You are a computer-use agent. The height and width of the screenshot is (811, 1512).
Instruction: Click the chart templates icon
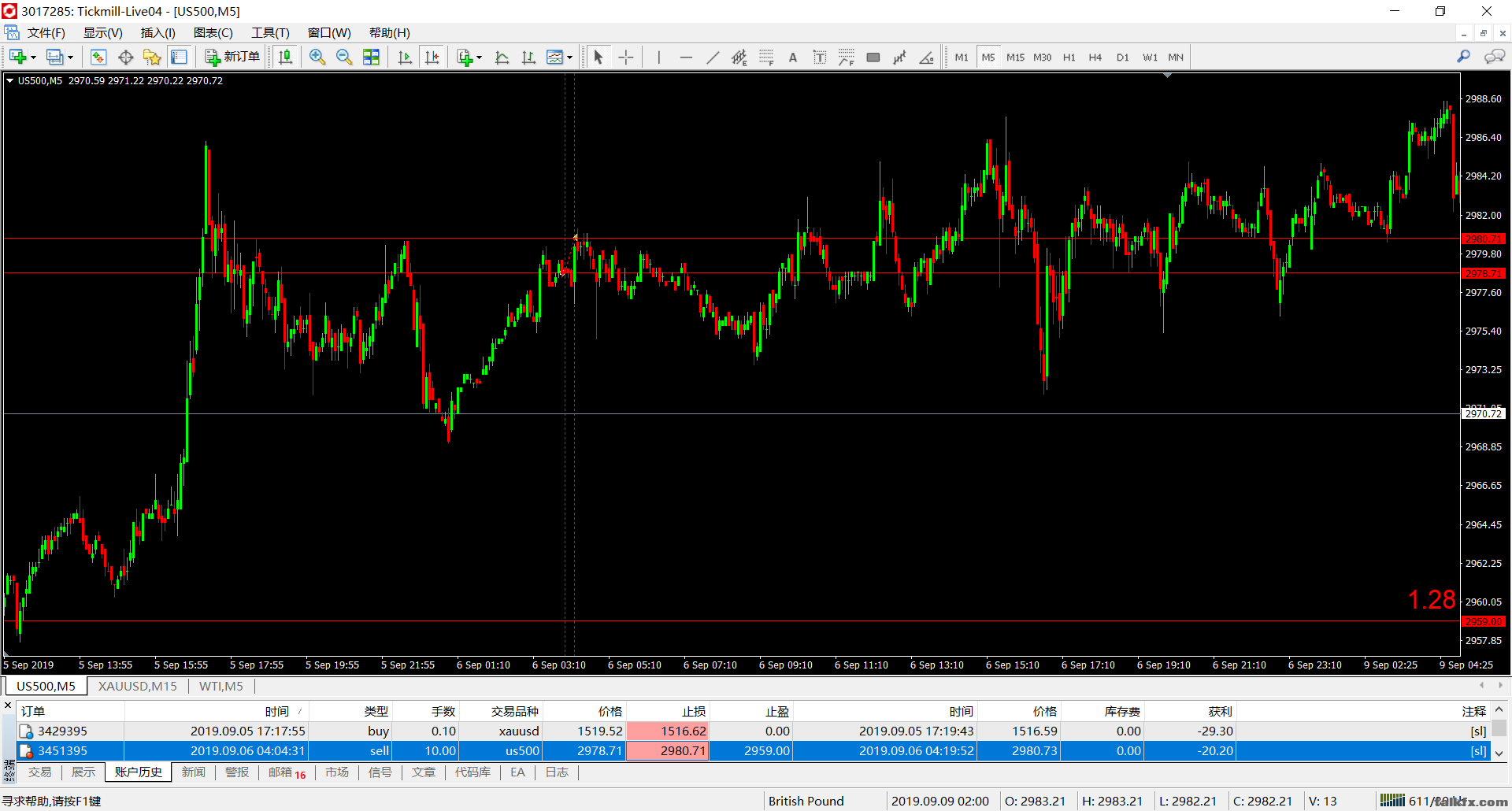(x=555, y=57)
